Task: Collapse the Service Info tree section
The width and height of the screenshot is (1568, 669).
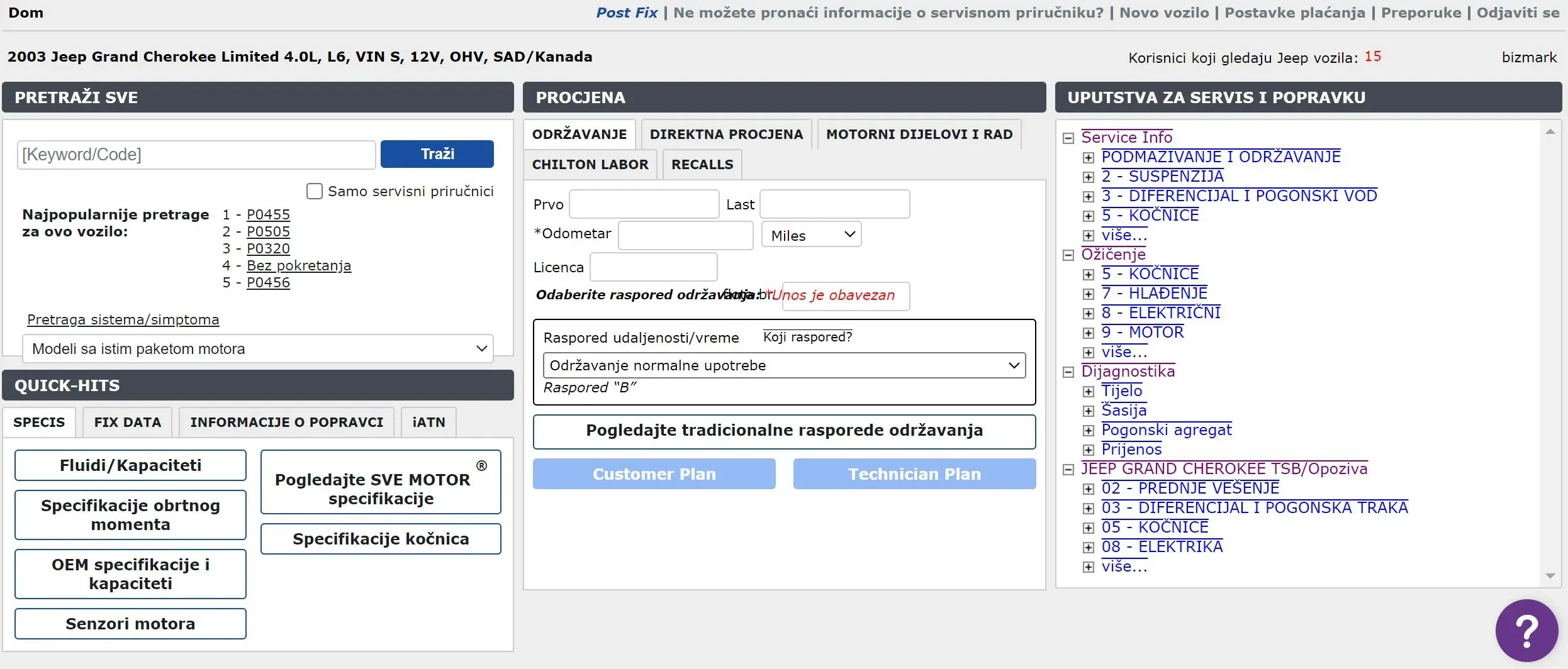Action: coord(1068,138)
